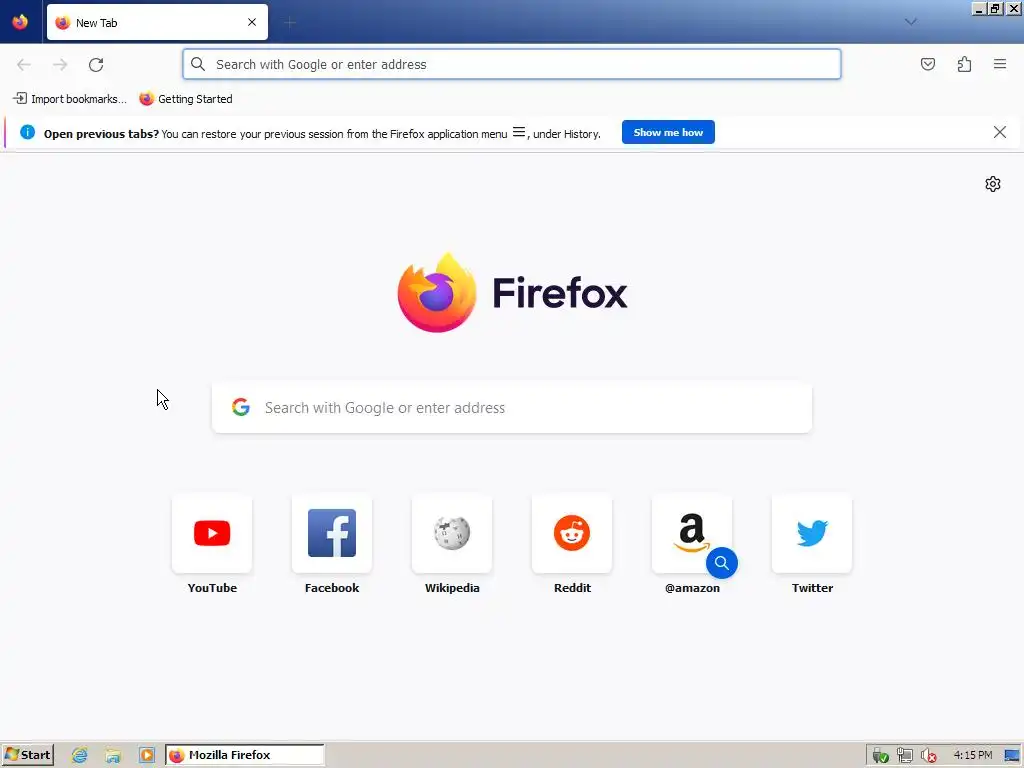Expand the list all tabs chevron
The height and width of the screenshot is (768, 1024).
pyautogui.click(x=910, y=22)
